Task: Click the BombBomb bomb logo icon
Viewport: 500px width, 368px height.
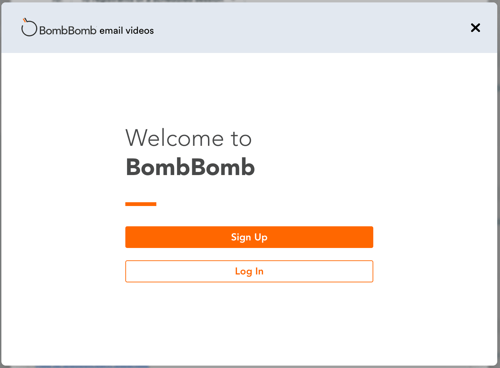Action: [x=29, y=27]
